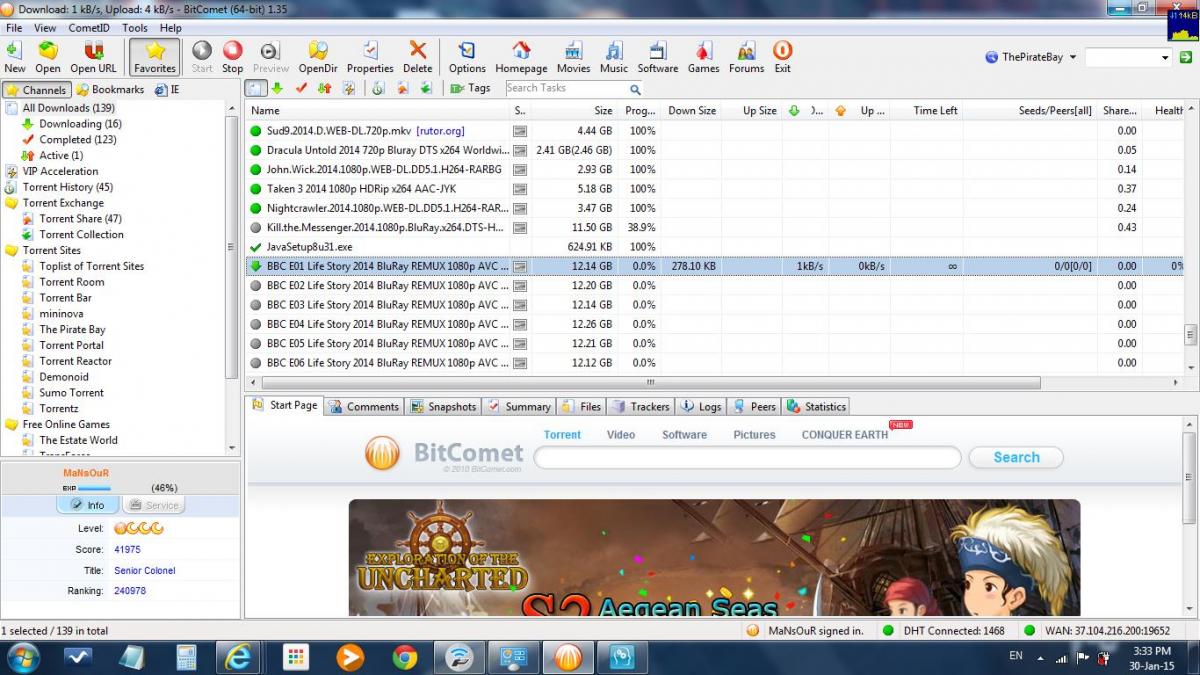Click the search tasks magnifier icon
Viewport: 1200px width, 675px height.
(635, 89)
